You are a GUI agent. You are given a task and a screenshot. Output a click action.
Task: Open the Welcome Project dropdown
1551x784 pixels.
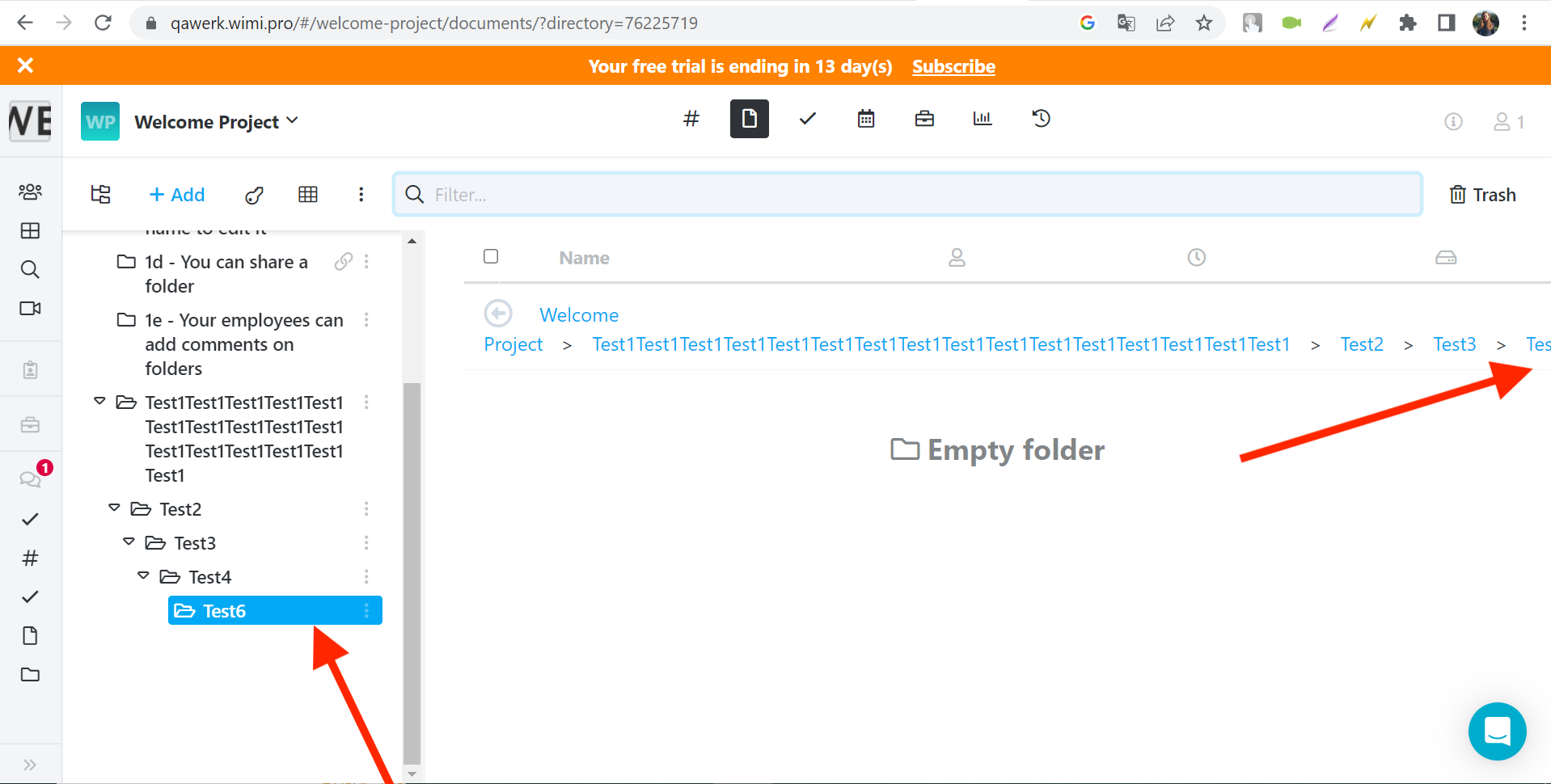pos(217,121)
